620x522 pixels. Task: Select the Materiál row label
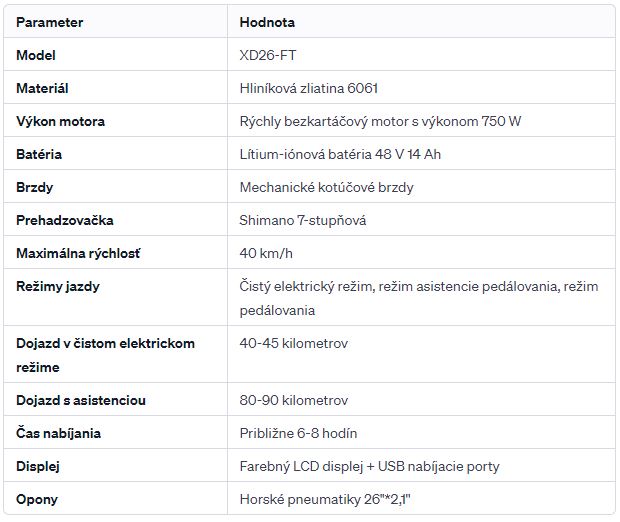[42, 88]
